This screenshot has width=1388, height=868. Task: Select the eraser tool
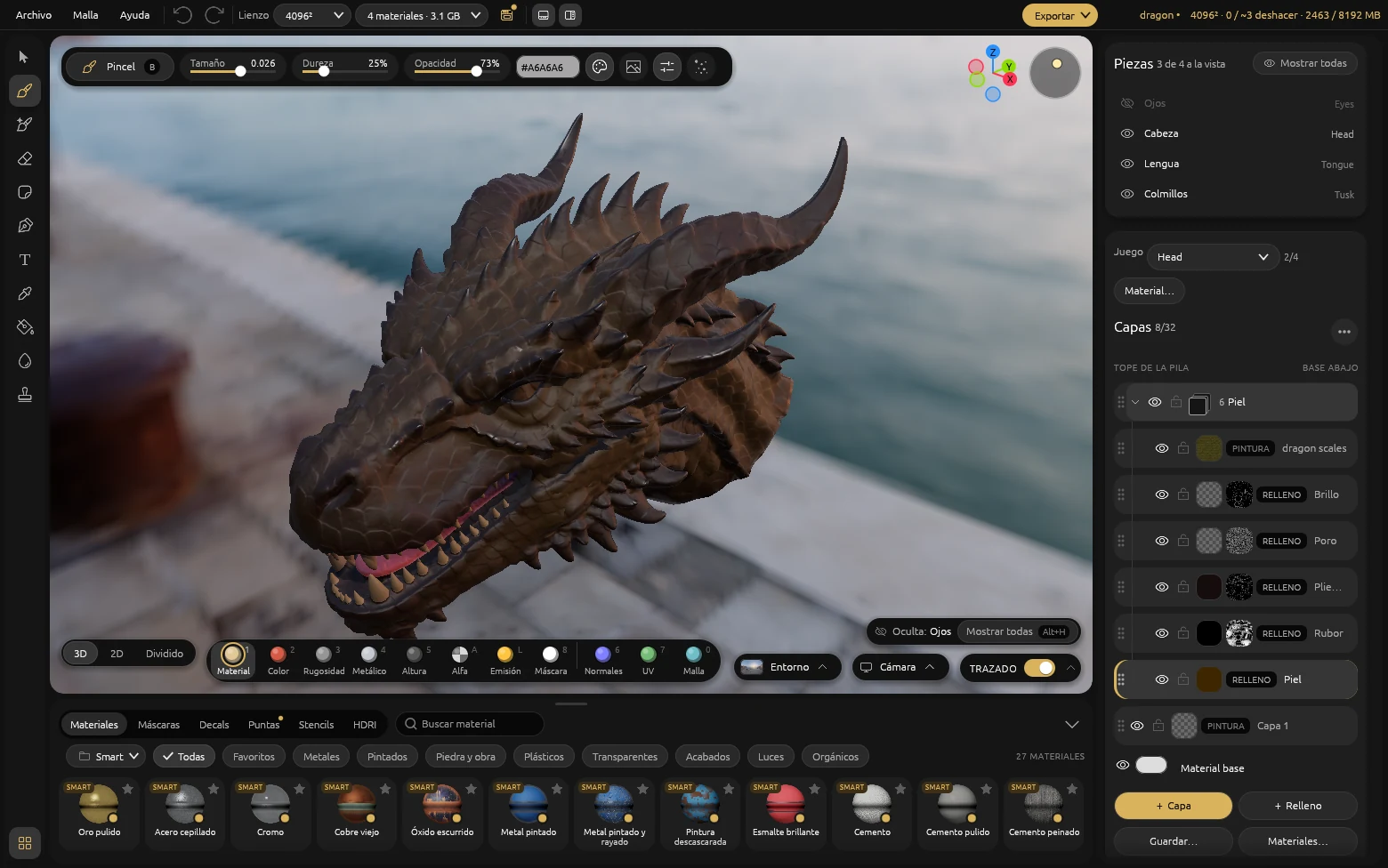tap(24, 158)
